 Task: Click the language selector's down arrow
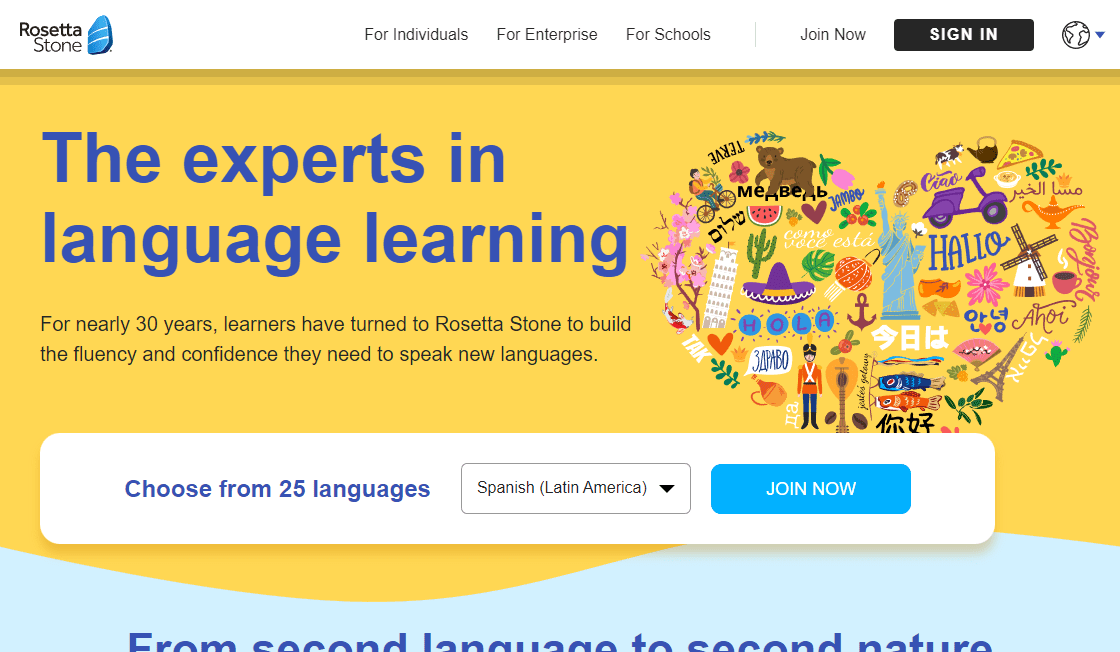[x=666, y=488]
